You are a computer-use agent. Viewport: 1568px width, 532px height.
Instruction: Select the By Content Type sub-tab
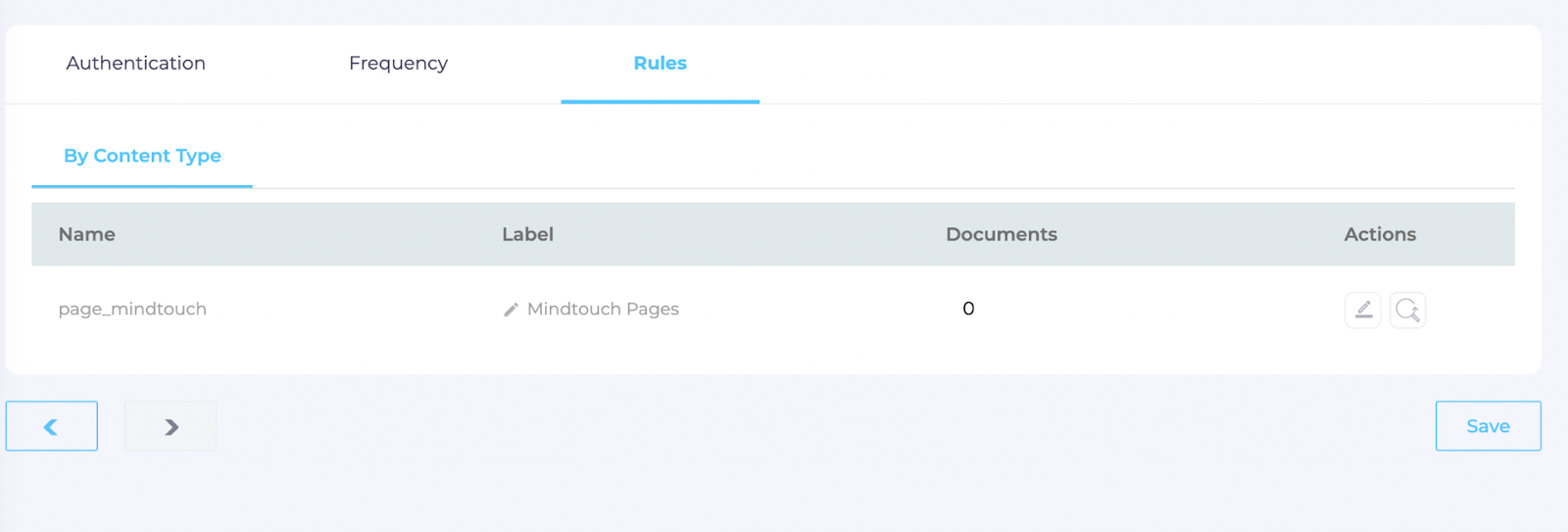[142, 156]
